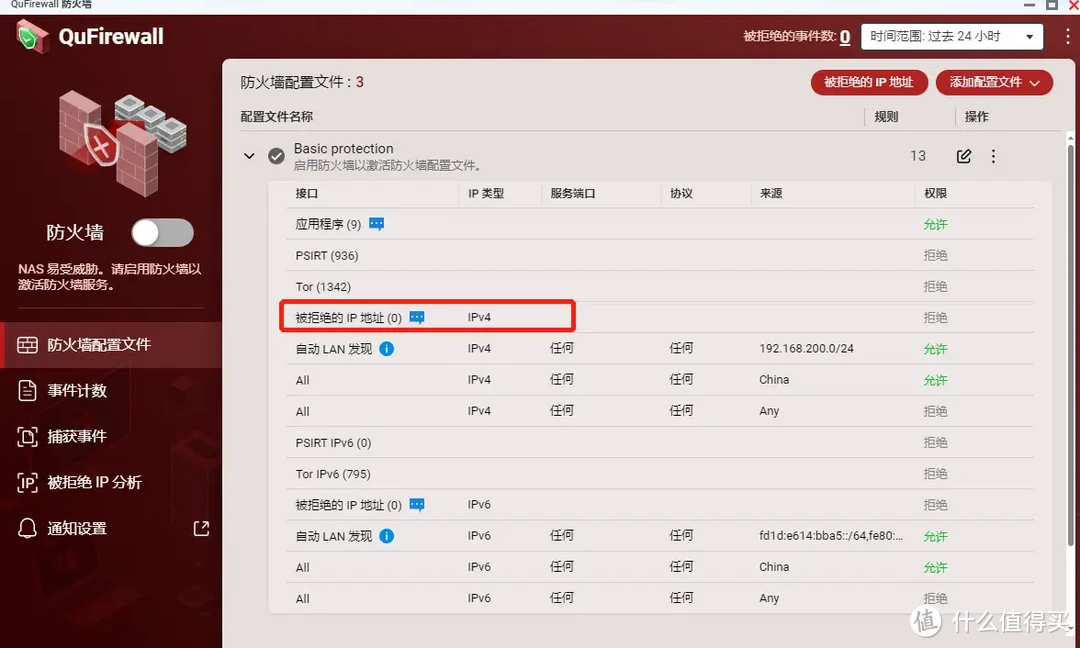This screenshot has width=1080, height=648.
Task: Open comment icon next to IPv4 被拒绝的 IP 地址
Action: click(x=417, y=317)
